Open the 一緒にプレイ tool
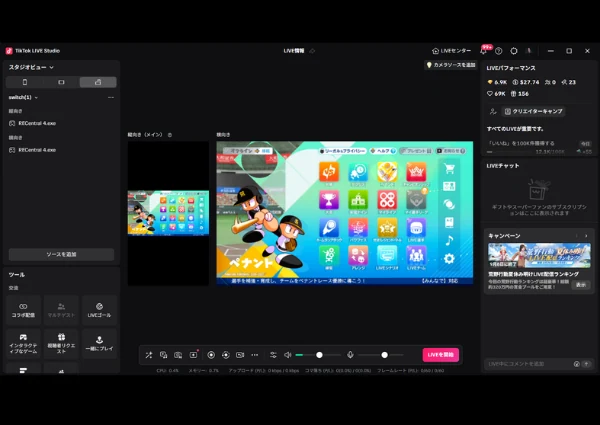Viewport: 600px width, 425px height. click(x=99, y=344)
